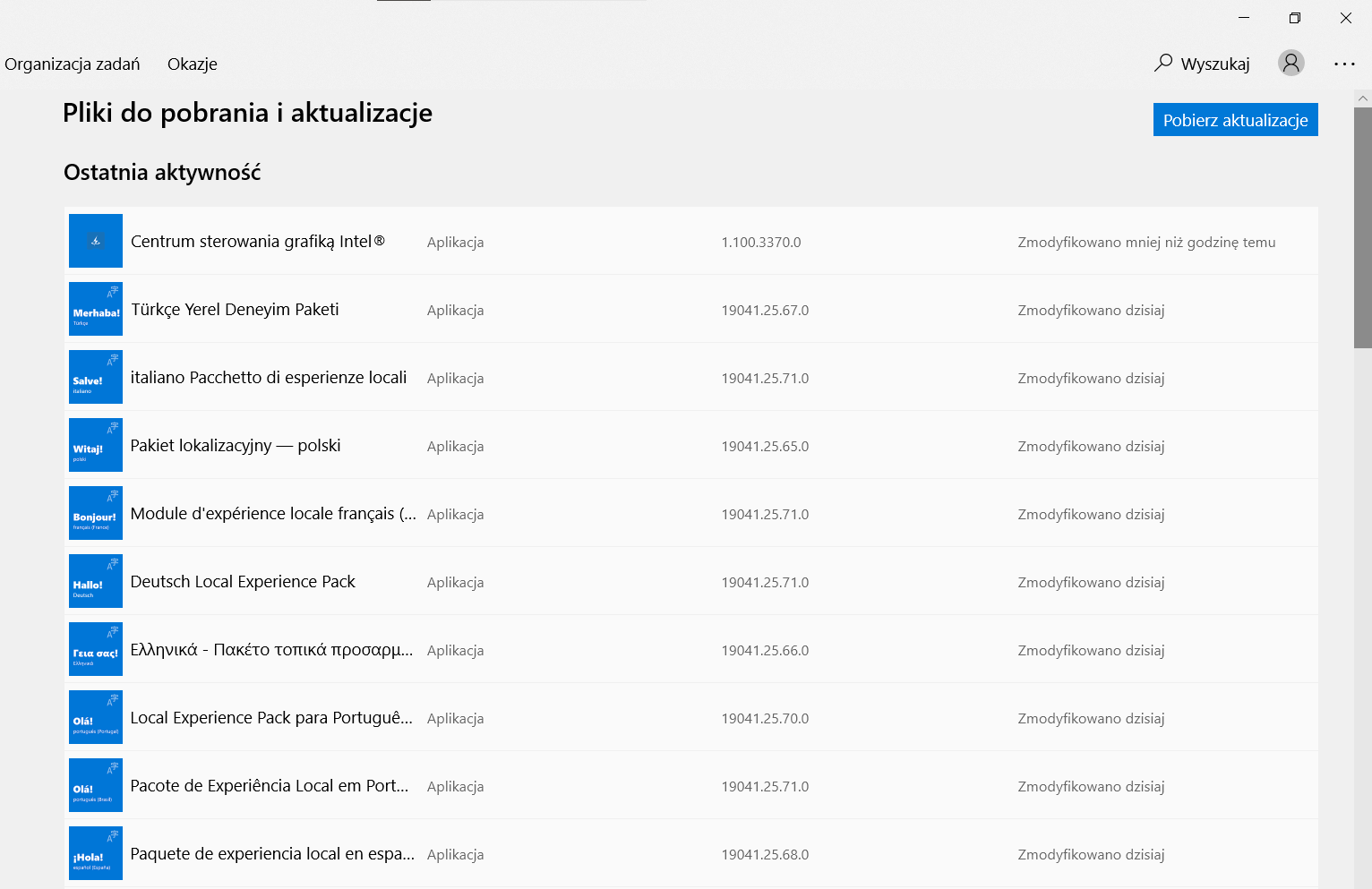The height and width of the screenshot is (889, 1372).
Task: Open Deutsch Local Experience Pack entry
Action: [691, 581]
